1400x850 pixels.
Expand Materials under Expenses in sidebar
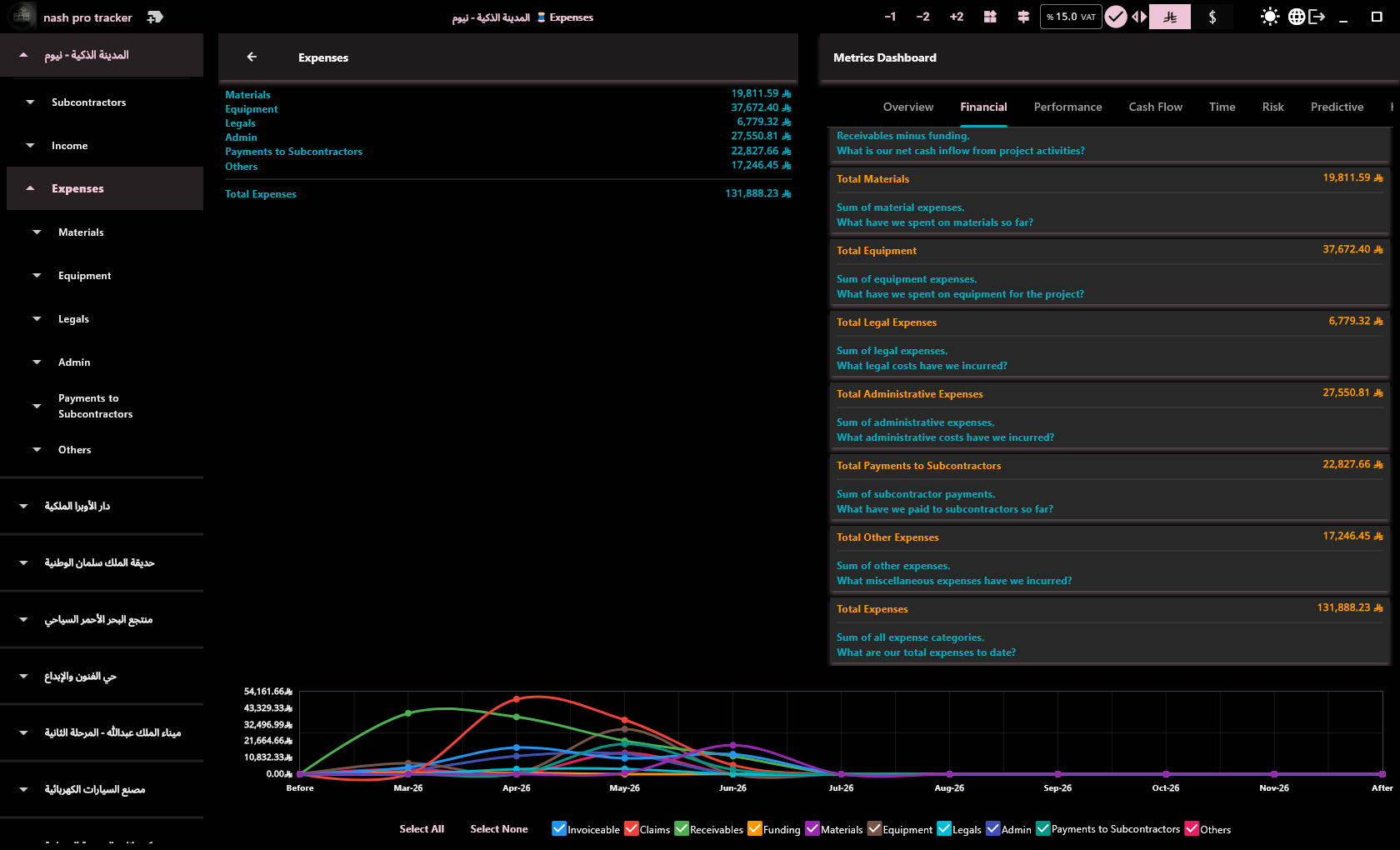click(37, 232)
